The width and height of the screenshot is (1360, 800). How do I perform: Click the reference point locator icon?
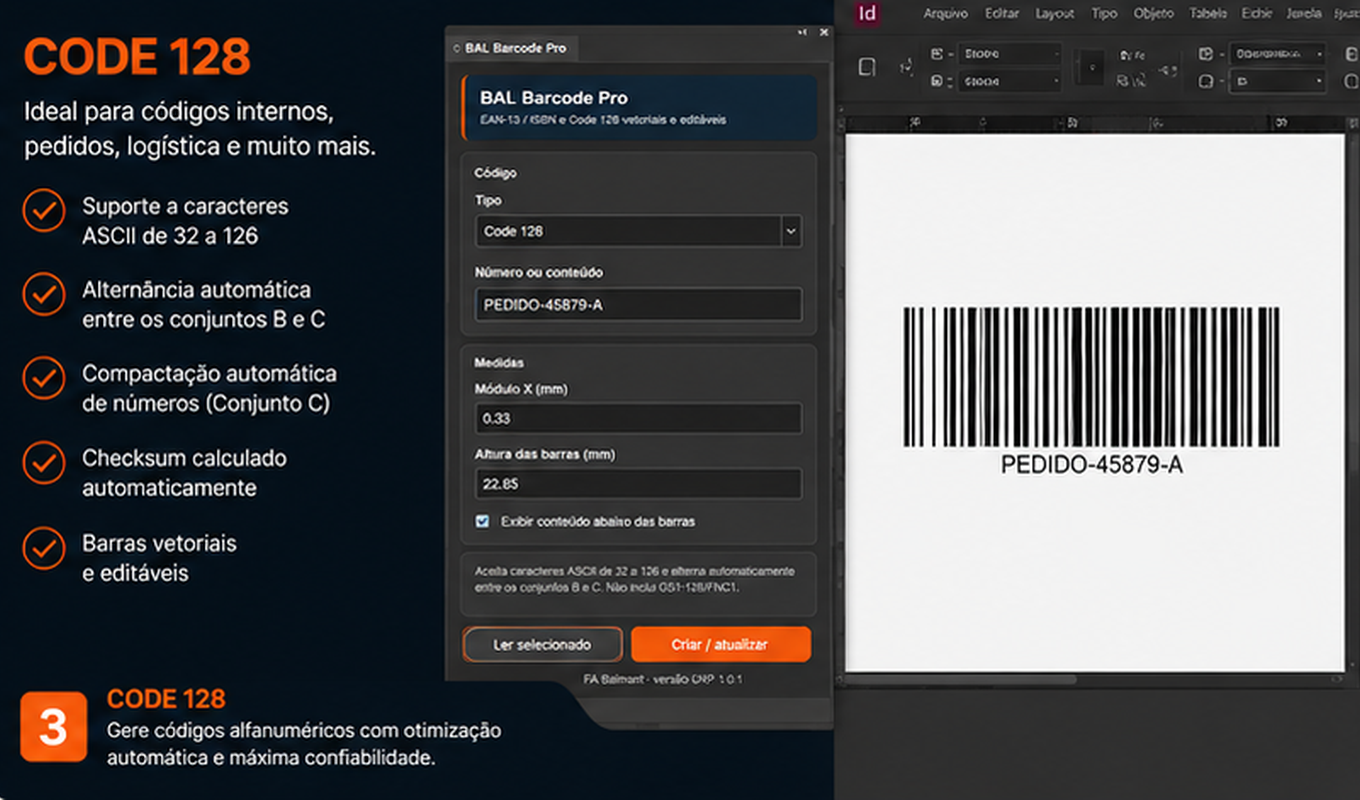(905, 67)
